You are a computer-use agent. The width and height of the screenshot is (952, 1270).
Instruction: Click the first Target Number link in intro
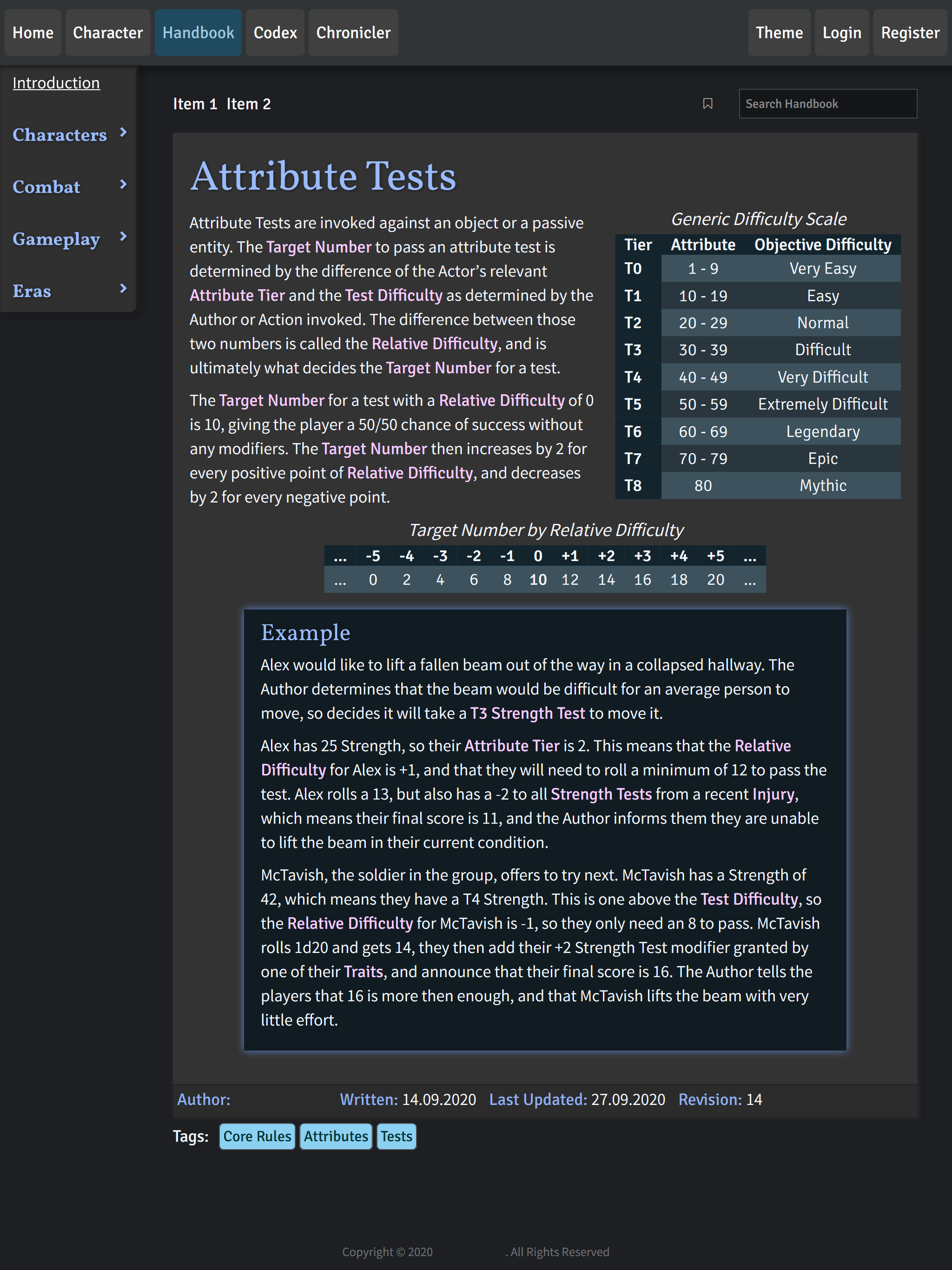coord(319,247)
